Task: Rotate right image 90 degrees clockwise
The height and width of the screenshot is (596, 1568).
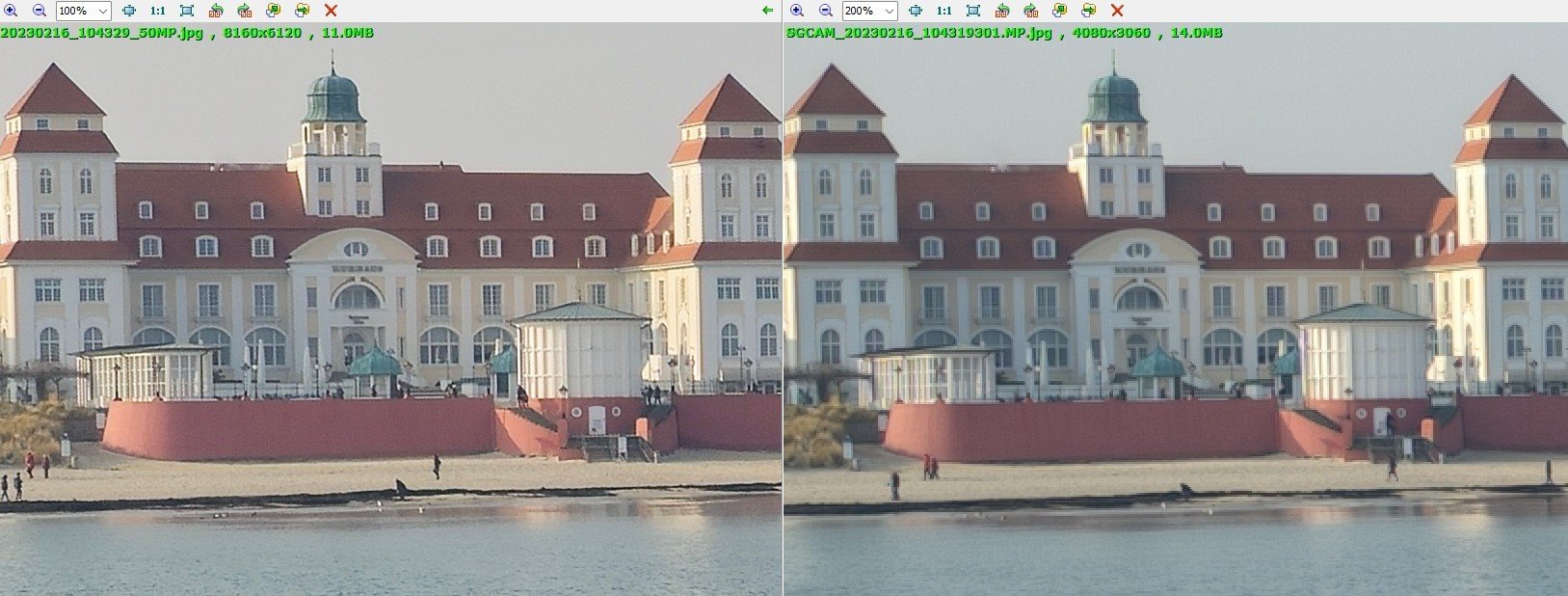Action: coord(1031,11)
